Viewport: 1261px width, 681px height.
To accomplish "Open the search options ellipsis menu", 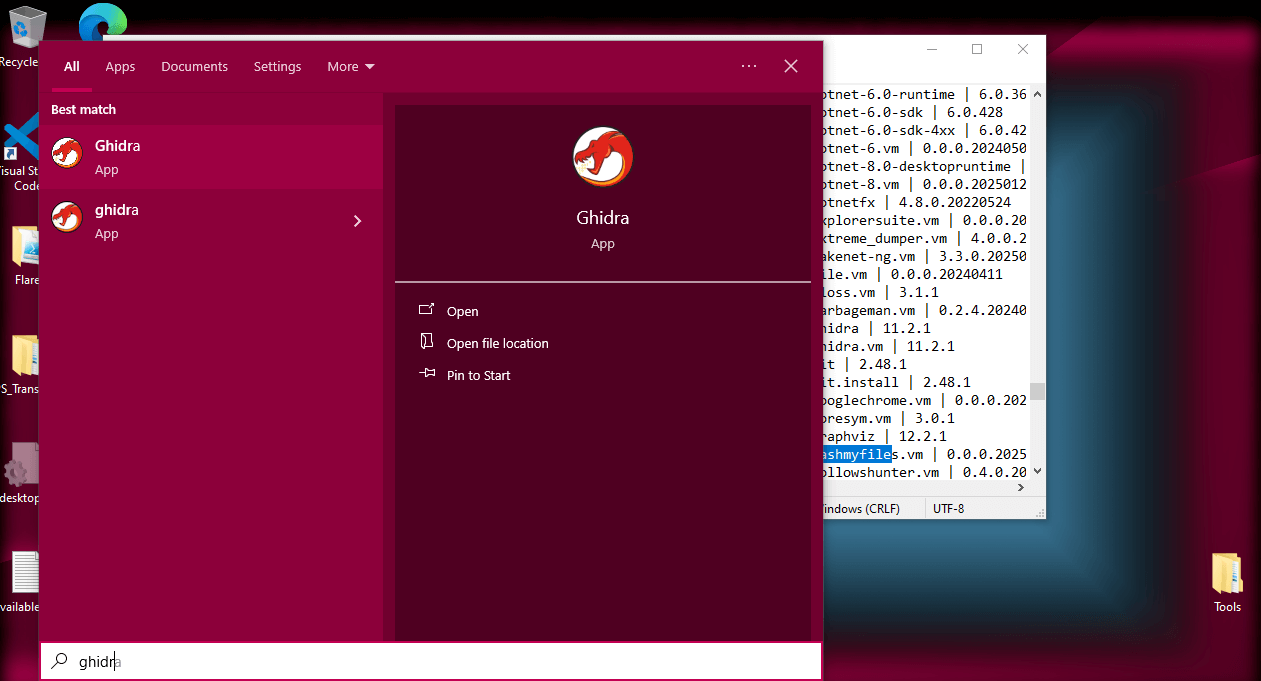I will coord(749,66).
